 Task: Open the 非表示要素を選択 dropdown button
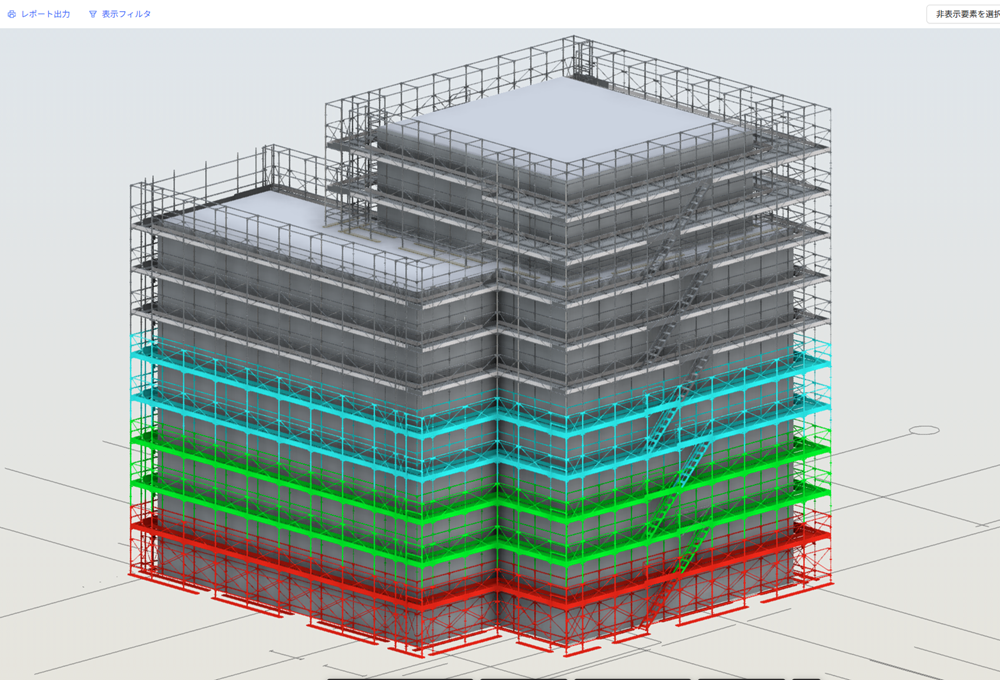tap(964, 14)
